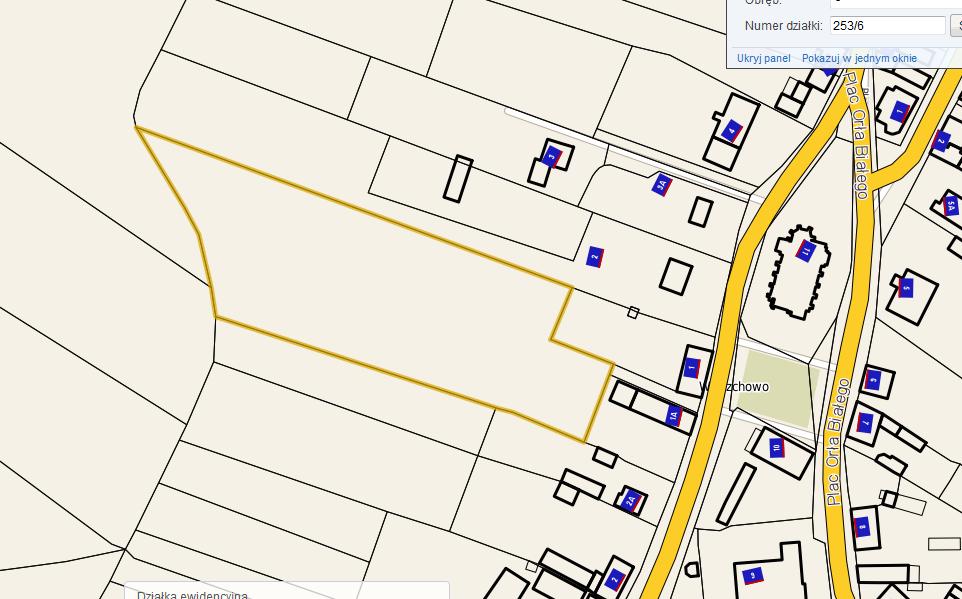Click address marker 10 building point

click(x=777, y=447)
